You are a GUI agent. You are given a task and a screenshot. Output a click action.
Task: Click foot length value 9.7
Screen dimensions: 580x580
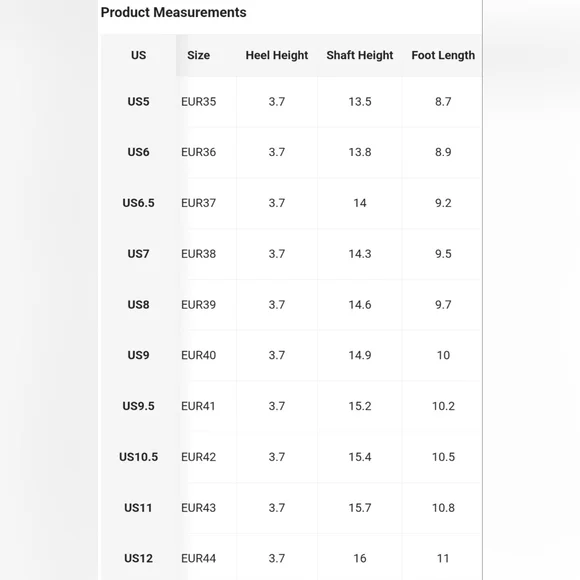[443, 304]
